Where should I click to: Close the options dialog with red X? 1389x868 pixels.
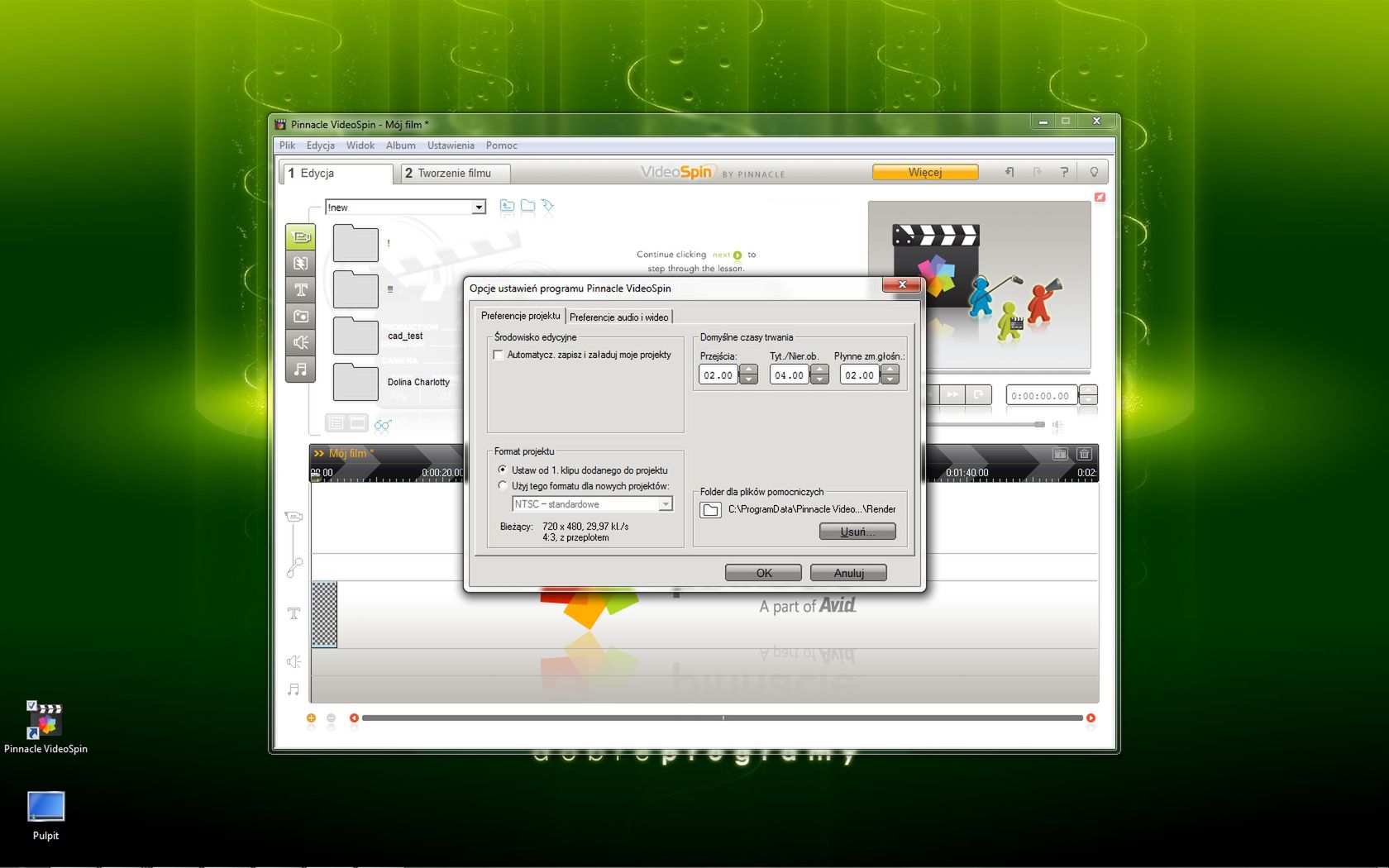point(901,284)
